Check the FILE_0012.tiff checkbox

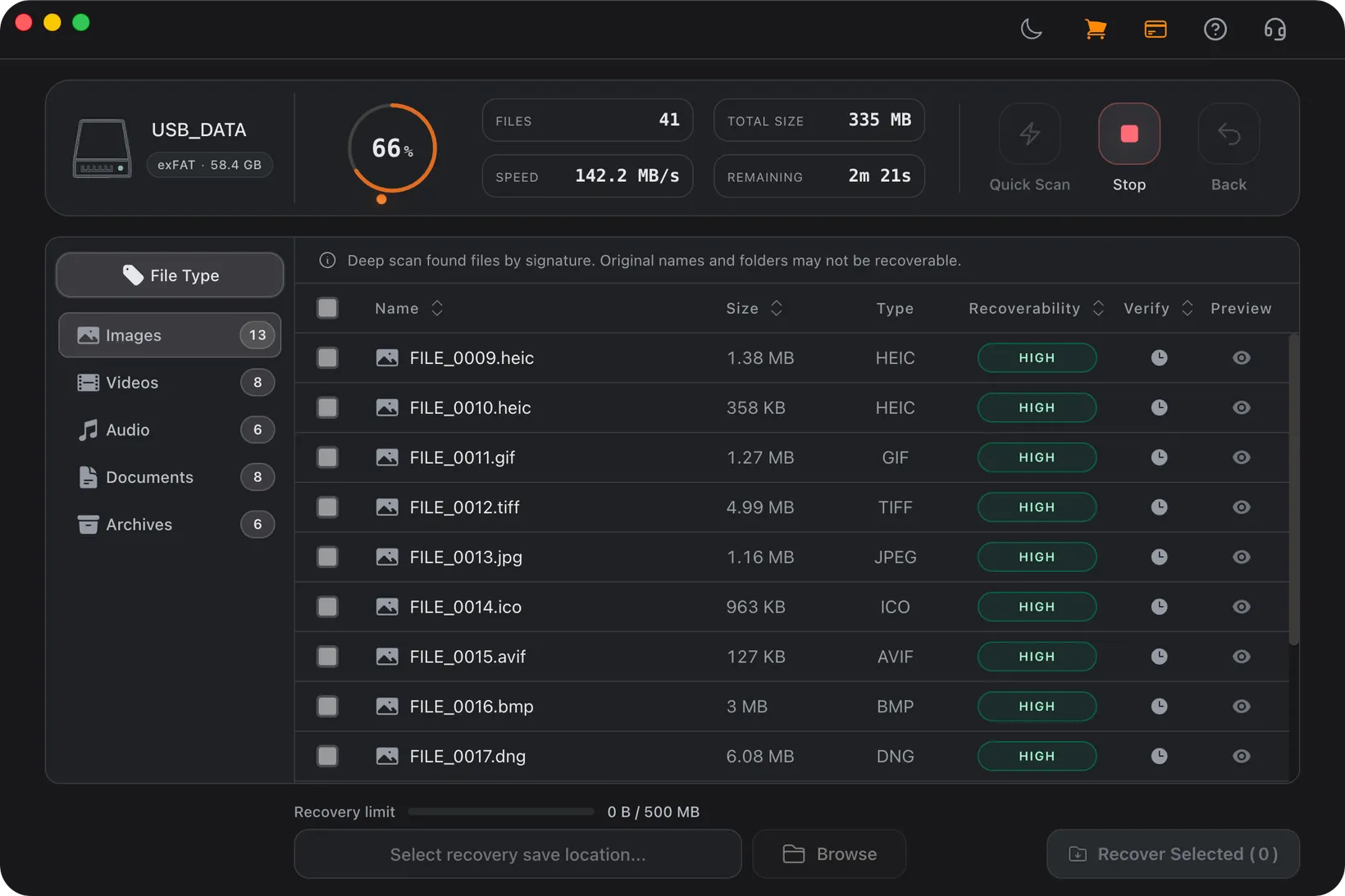coord(327,507)
